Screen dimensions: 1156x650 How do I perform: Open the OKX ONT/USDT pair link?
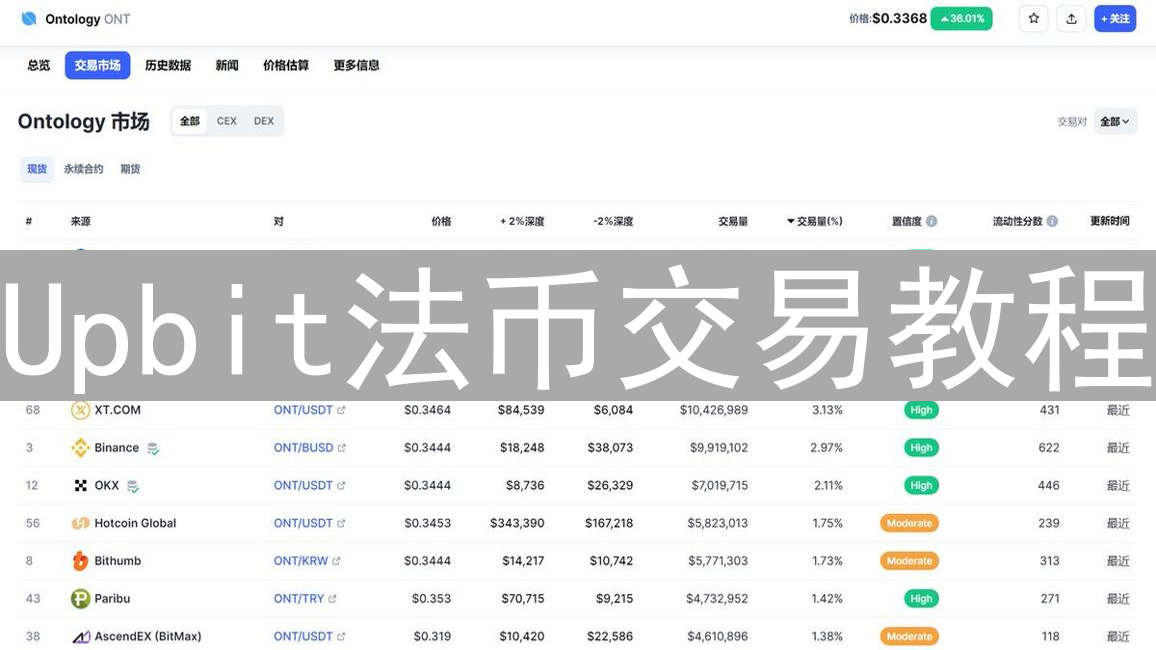pyautogui.click(x=303, y=485)
